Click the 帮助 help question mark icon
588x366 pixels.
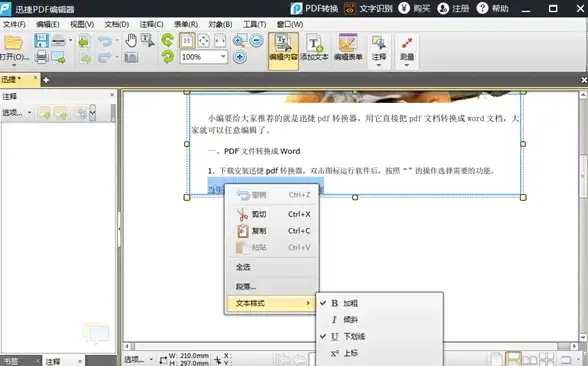[482, 8]
